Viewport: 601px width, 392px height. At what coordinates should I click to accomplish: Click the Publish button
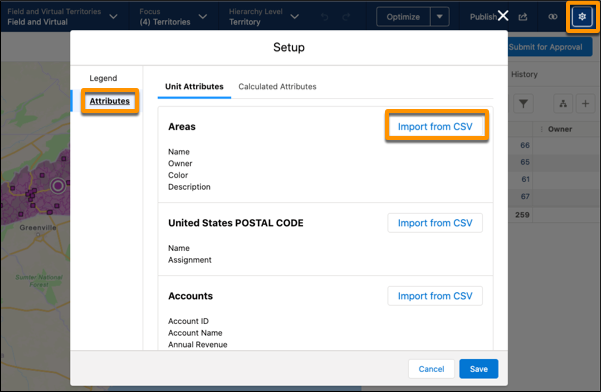coord(483,17)
